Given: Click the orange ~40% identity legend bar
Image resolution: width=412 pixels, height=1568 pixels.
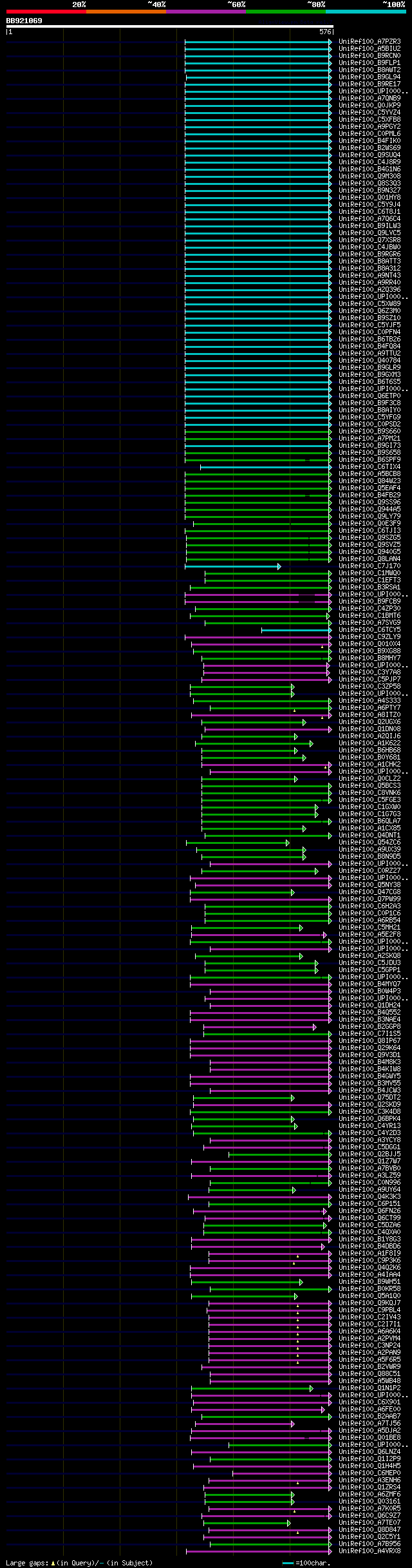Looking at the screenshot, I should [126, 12].
